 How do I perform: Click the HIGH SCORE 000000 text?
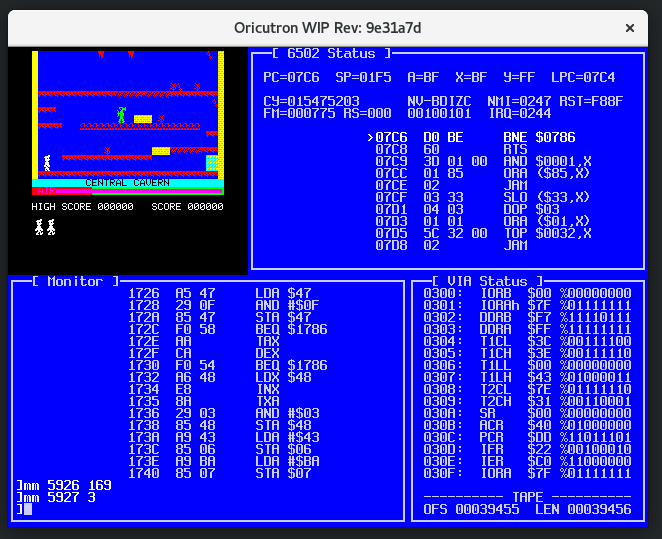click(x=82, y=206)
